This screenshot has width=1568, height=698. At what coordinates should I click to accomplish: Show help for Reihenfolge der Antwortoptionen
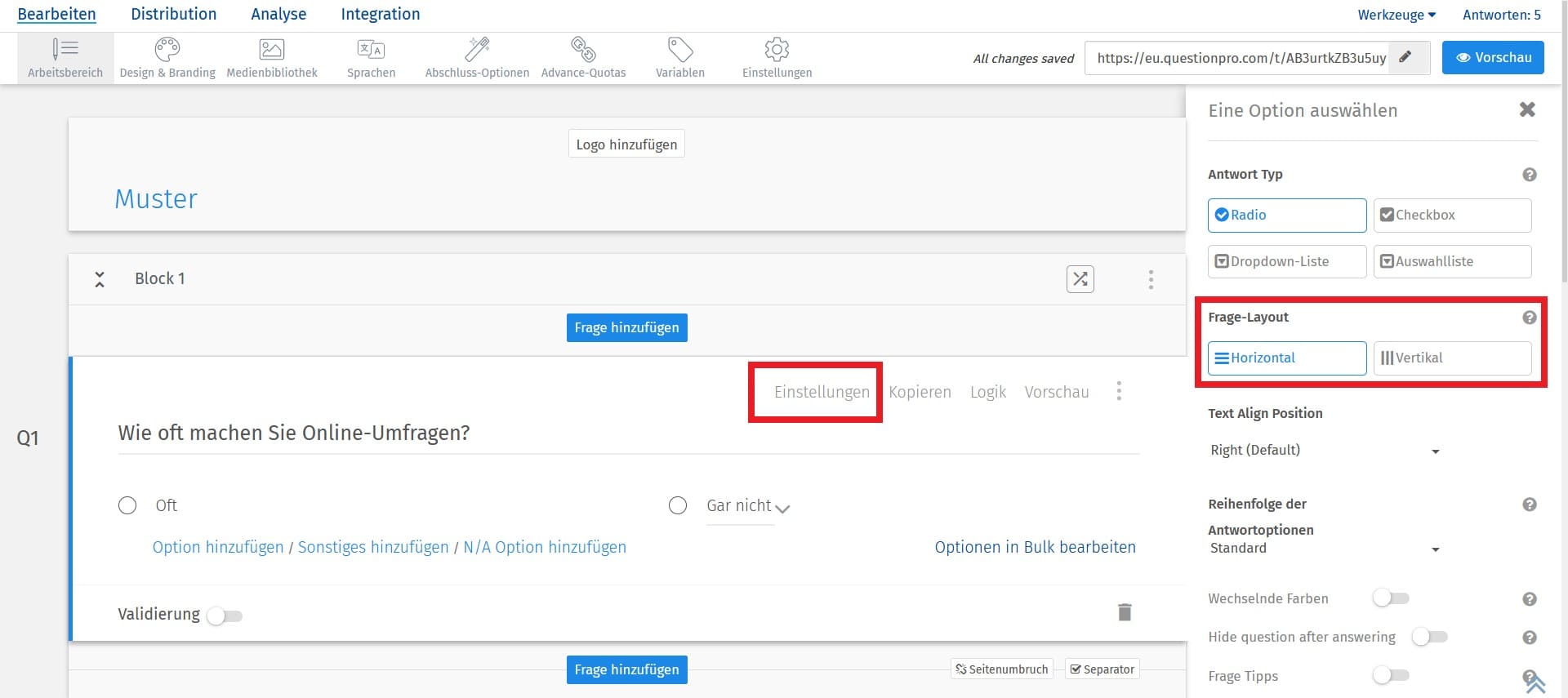tap(1530, 505)
